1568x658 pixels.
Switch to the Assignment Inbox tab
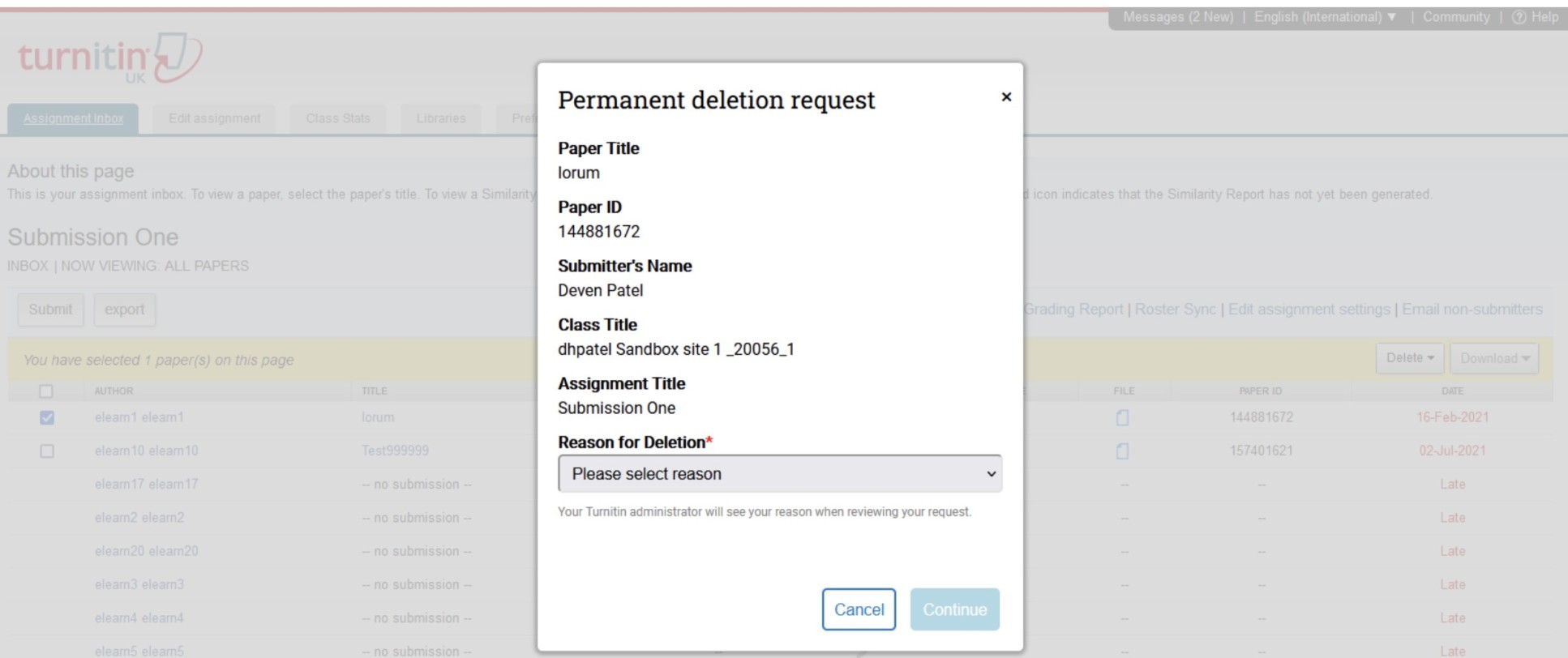click(73, 118)
